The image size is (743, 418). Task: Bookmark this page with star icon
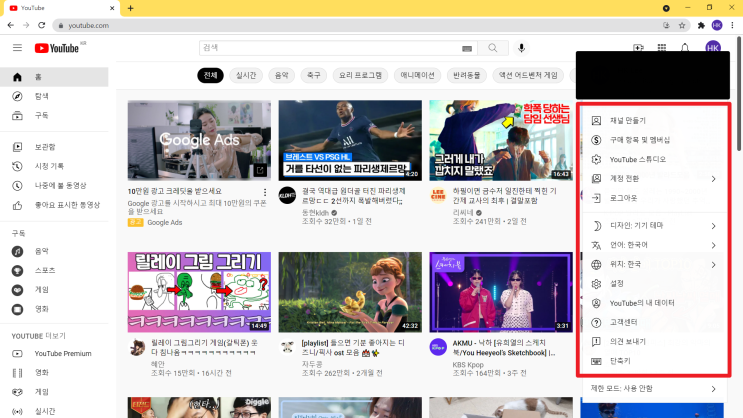(x=682, y=26)
